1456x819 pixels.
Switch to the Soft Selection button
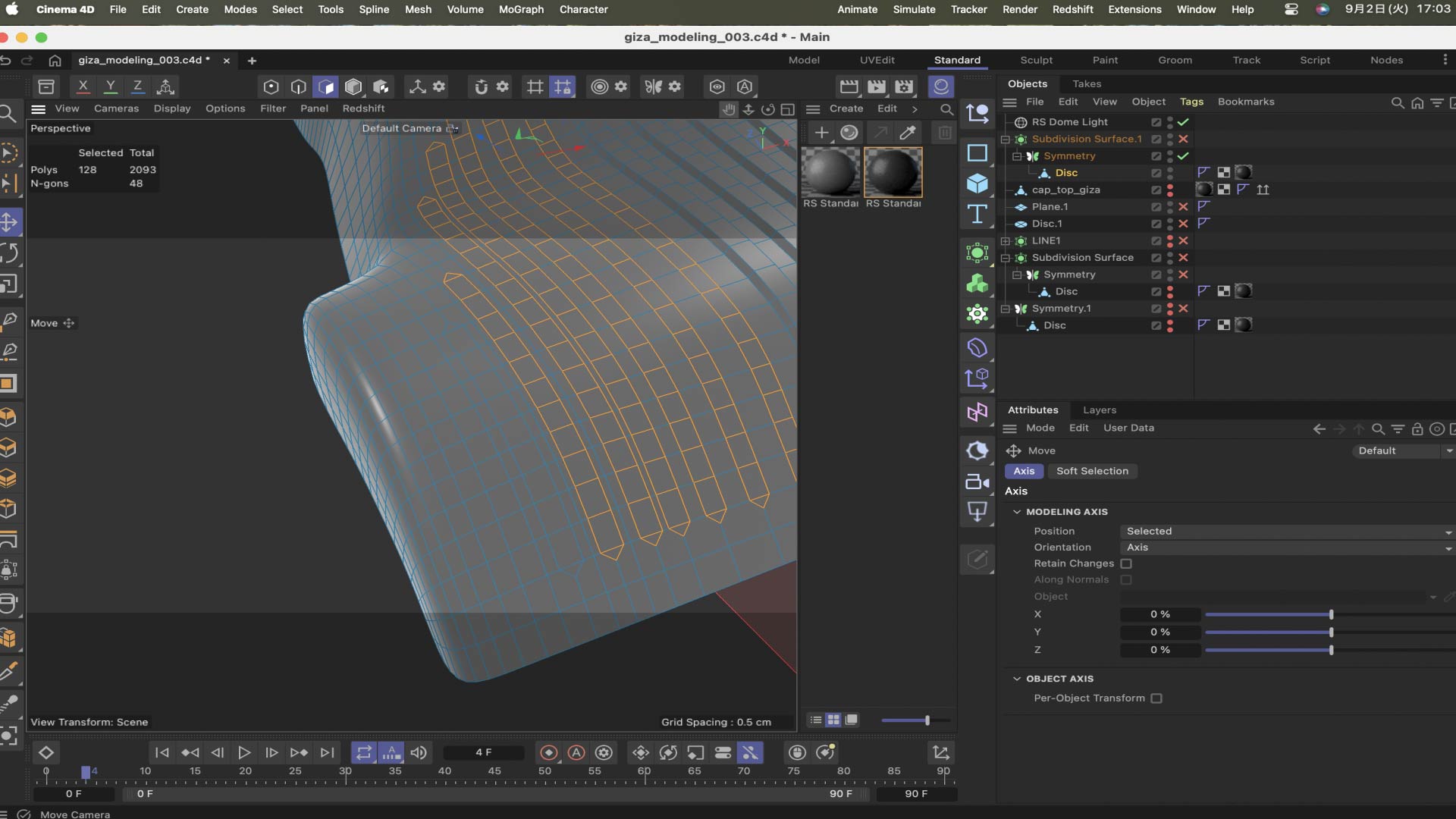[1092, 471]
